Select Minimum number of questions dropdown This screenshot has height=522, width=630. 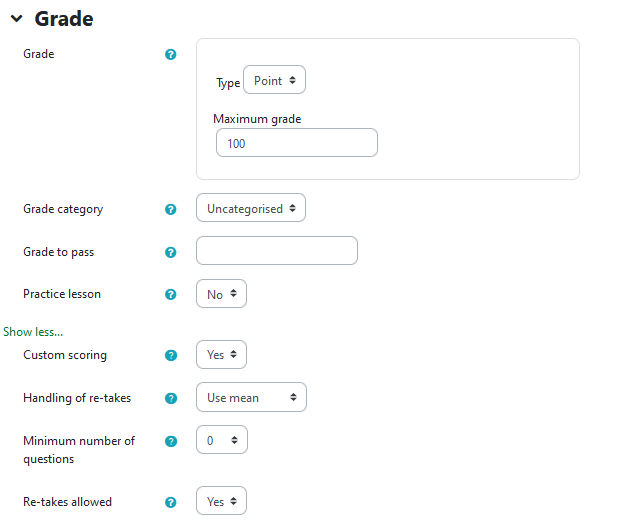click(221, 440)
